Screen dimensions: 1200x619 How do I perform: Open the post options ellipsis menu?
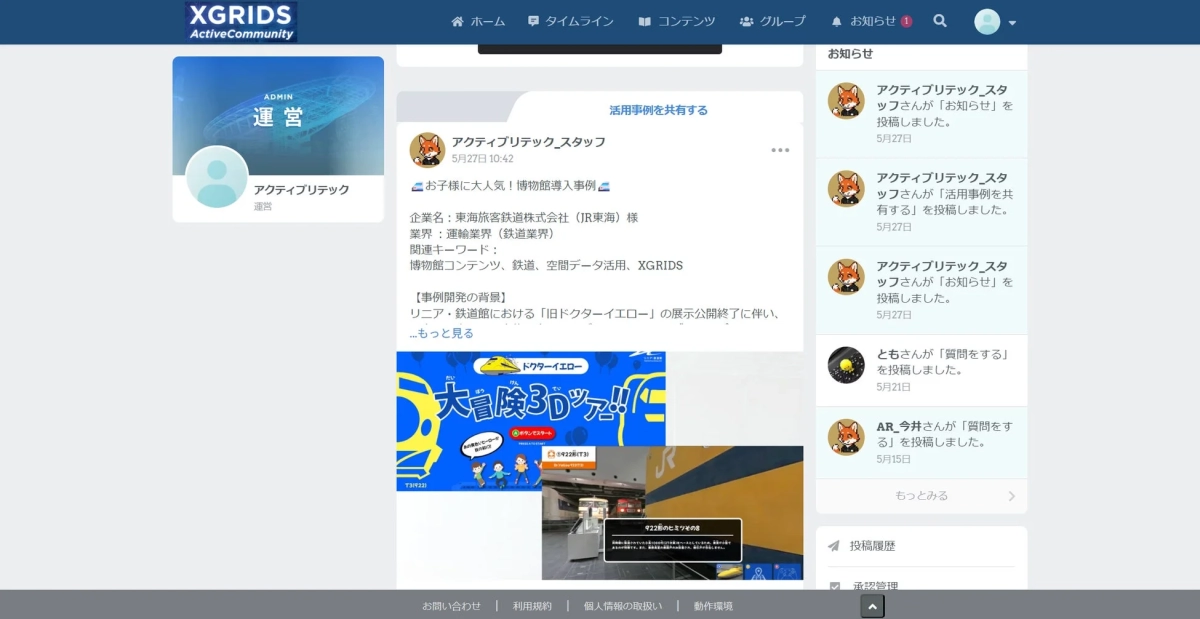coord(780,150)
